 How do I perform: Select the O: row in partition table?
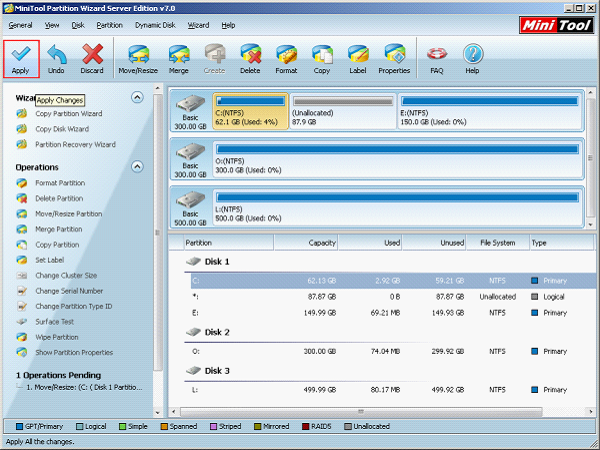pos(393,351)
